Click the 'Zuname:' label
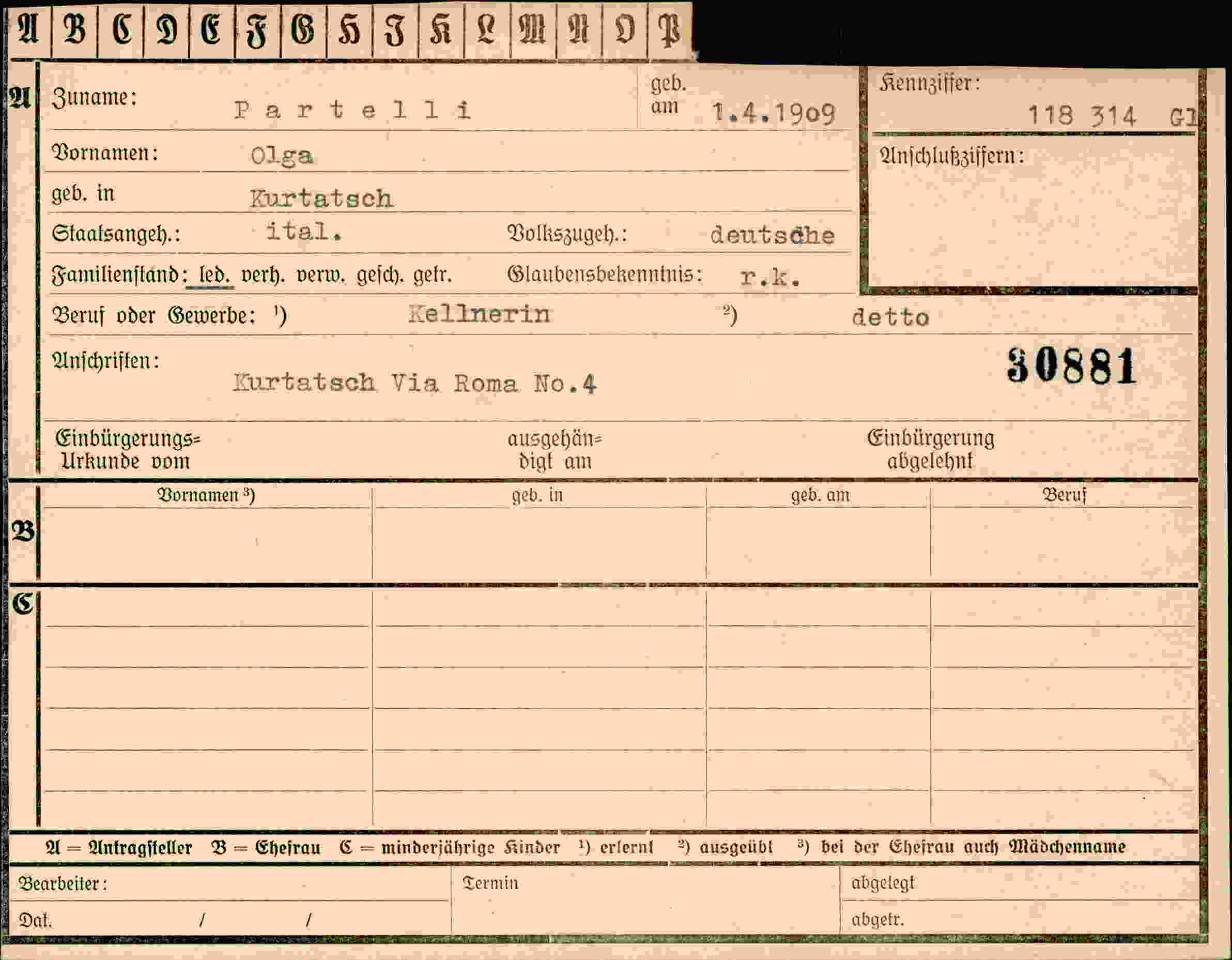The width and height of the screenshot is (1232, 960). pos(94,97)
